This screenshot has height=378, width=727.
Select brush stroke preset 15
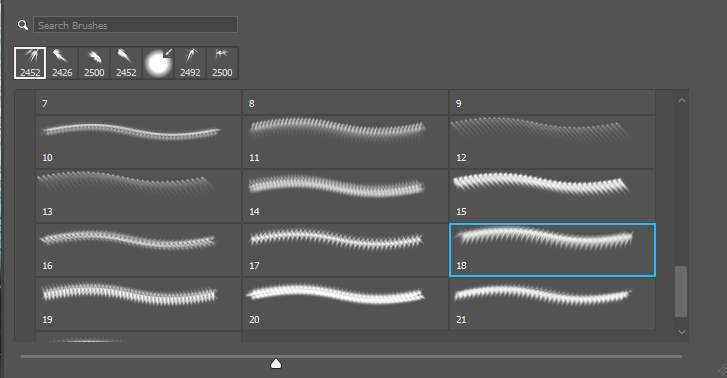pyautogui.click(x=552, y=195)
